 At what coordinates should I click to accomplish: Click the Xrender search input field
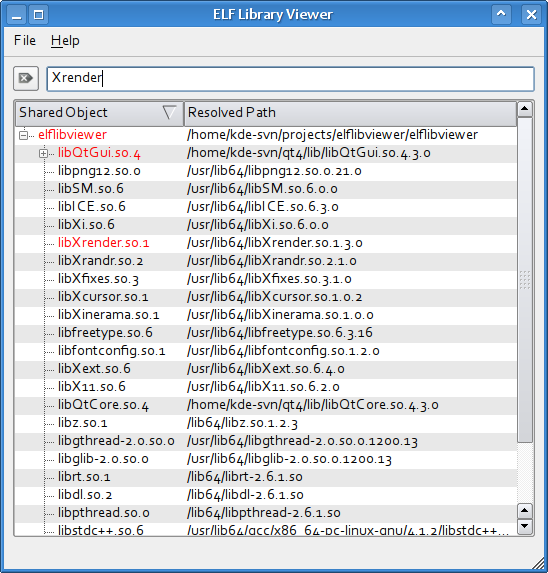[290, 79]
